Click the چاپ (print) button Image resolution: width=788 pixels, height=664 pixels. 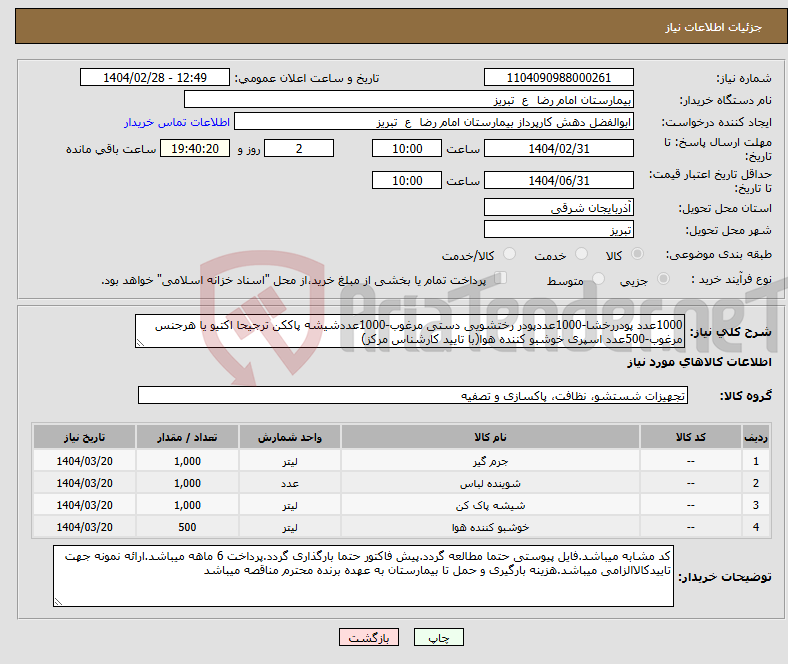438,637
